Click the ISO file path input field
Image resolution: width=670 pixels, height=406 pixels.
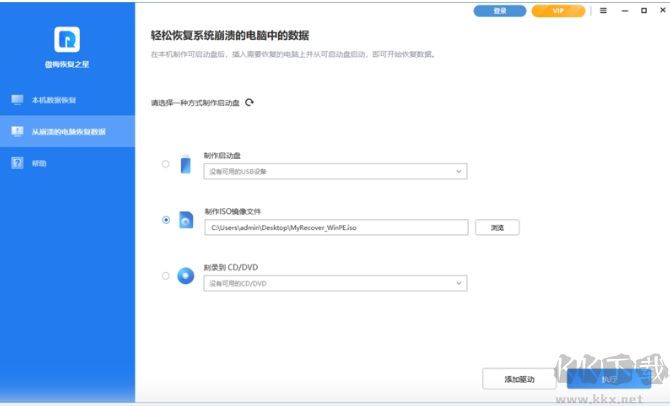(x=336, y=227)
